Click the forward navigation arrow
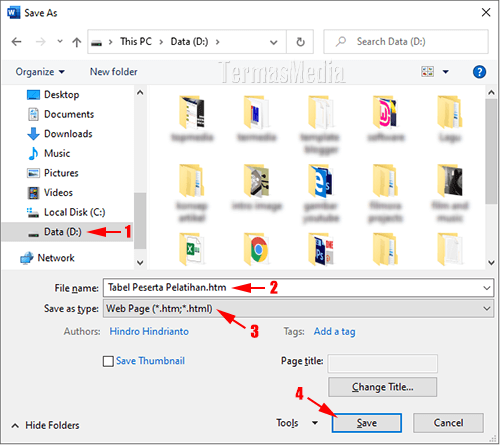 40,42
